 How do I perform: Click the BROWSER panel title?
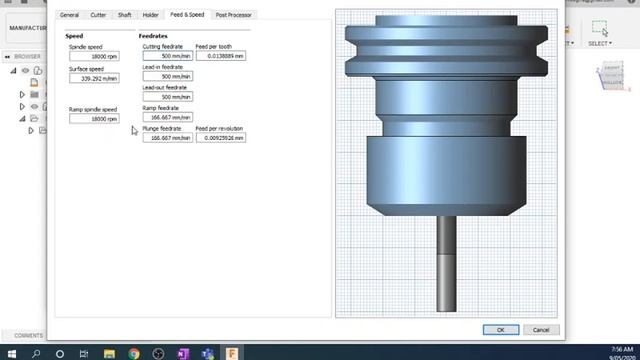tap(27, 57)
